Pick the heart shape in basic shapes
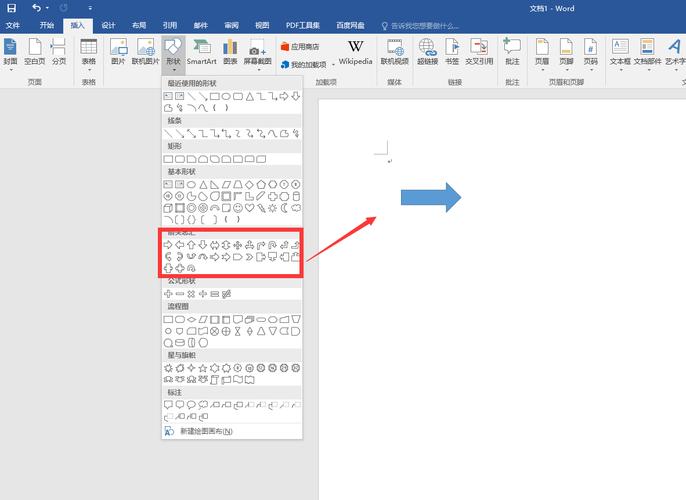Screen dimensions: 686x500 (249, 208)
